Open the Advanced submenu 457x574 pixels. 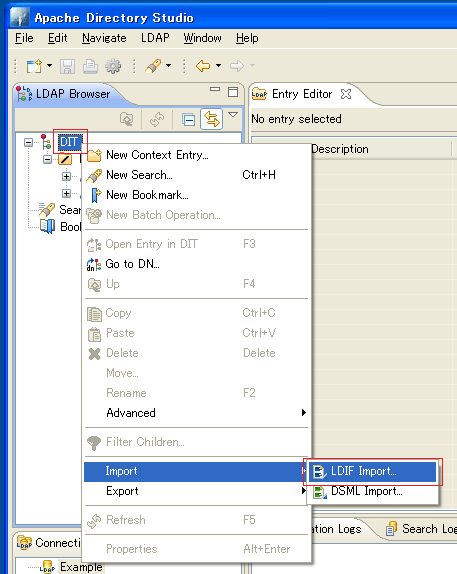(196, 413)
